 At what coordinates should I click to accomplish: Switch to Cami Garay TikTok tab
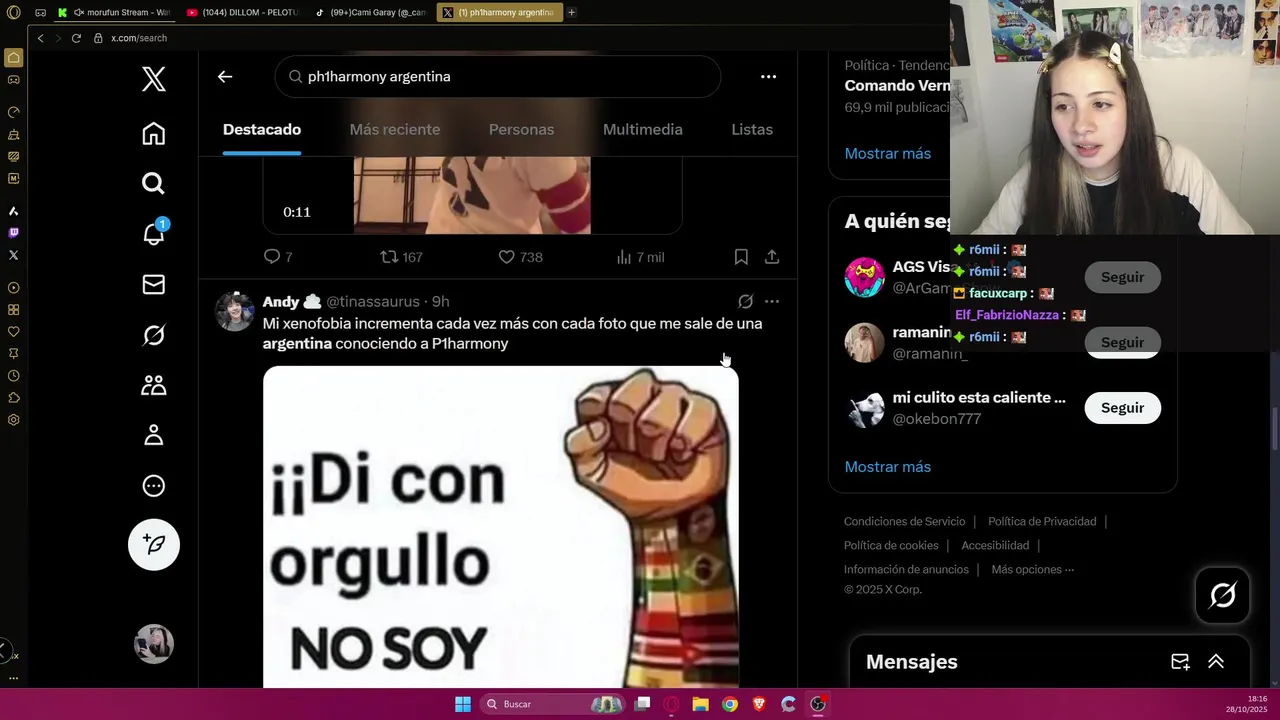point(370,12)
